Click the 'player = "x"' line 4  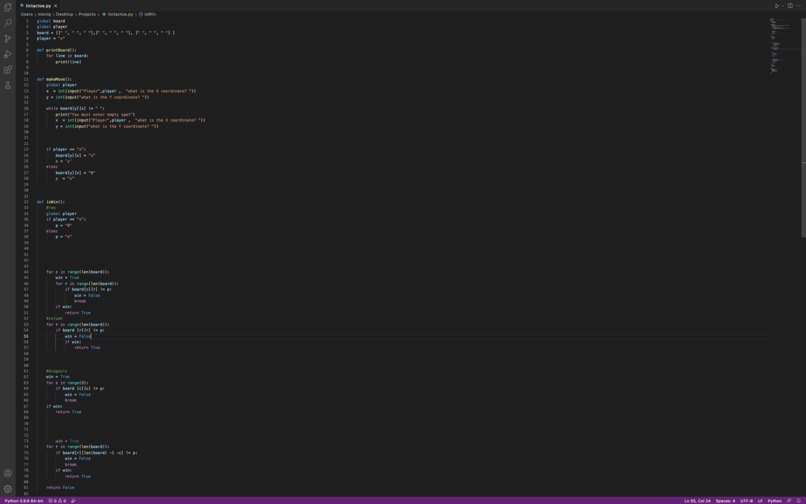pyautogui.click(x=51, y=39)
